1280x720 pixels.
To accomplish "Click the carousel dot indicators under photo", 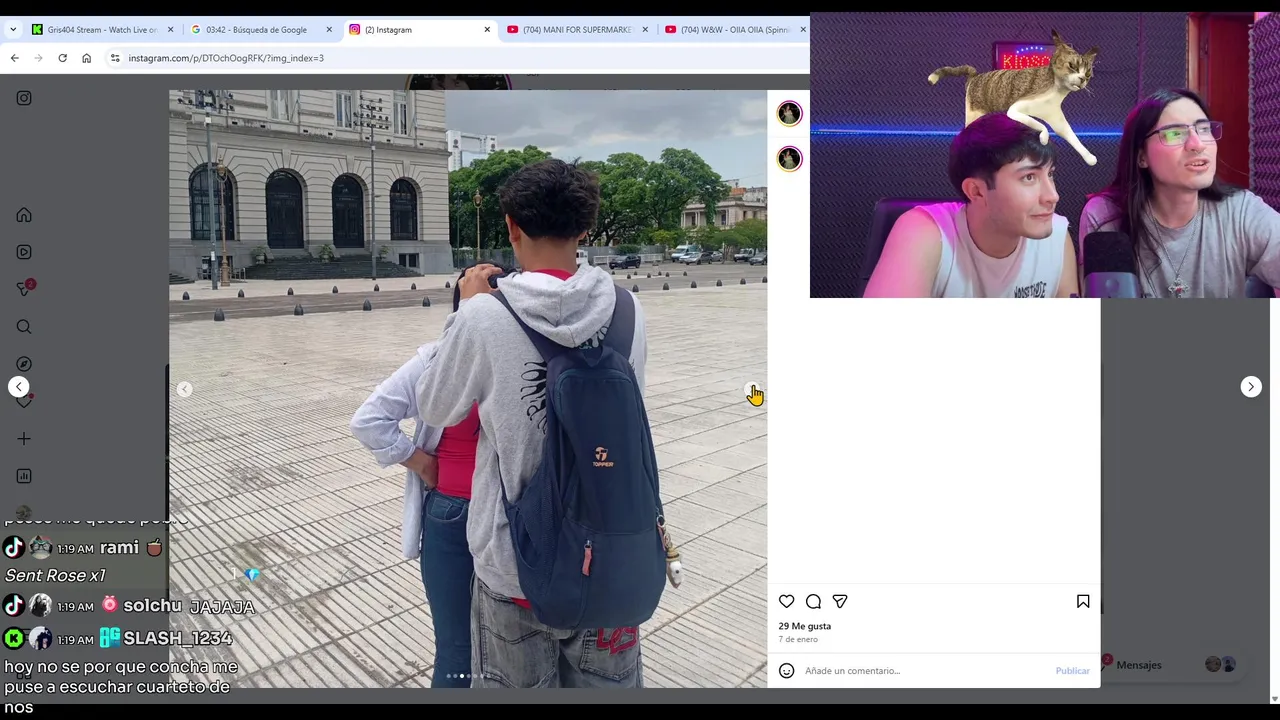I will [x=466, y=676].
